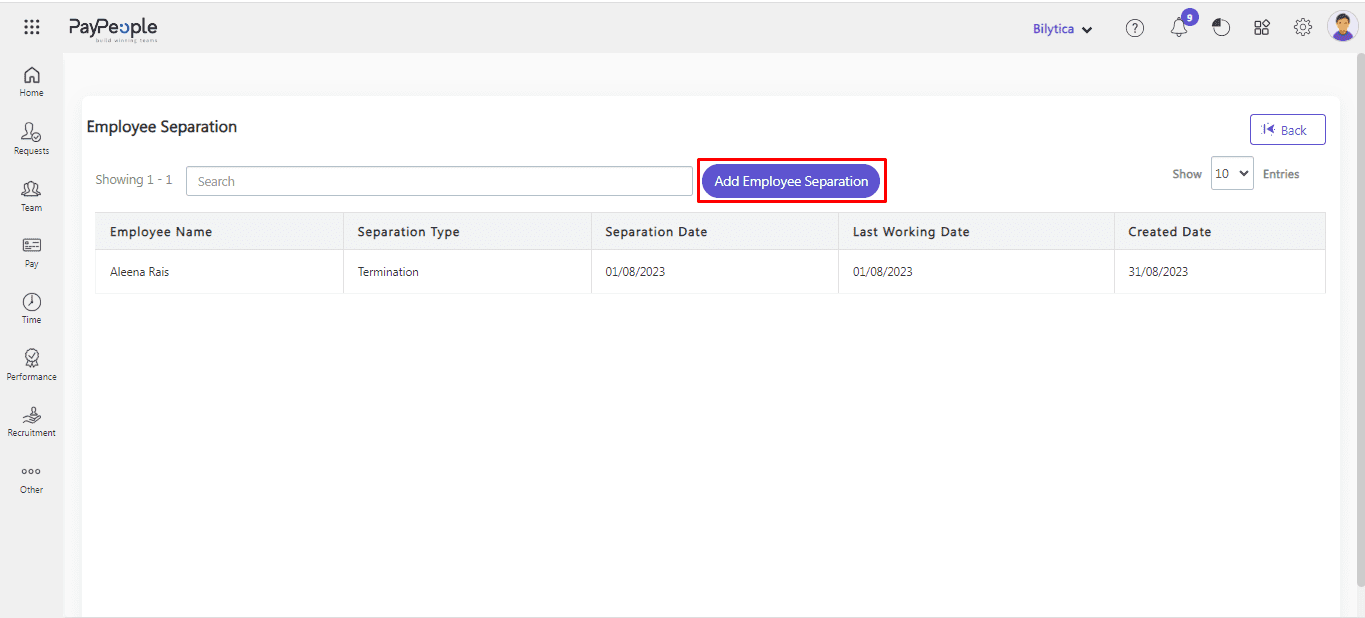Open the apps grid menu icon
The height and width of the screenshot is (618, 1365).
pos(32,28)
